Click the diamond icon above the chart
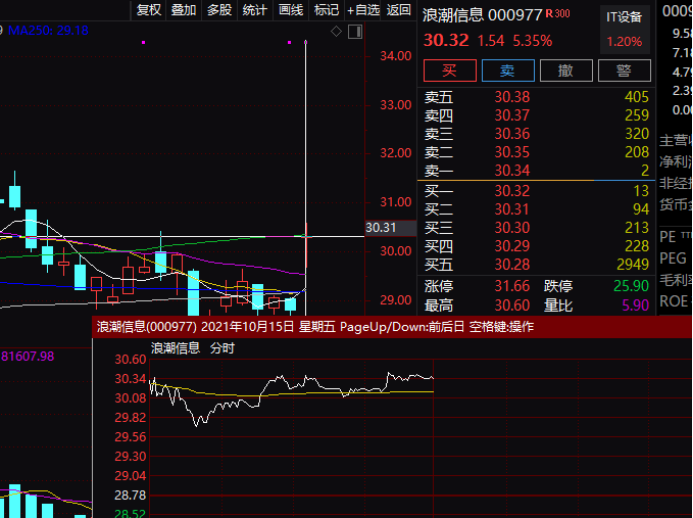Viewport: 693px width, 518px height. tap(336, 32)
